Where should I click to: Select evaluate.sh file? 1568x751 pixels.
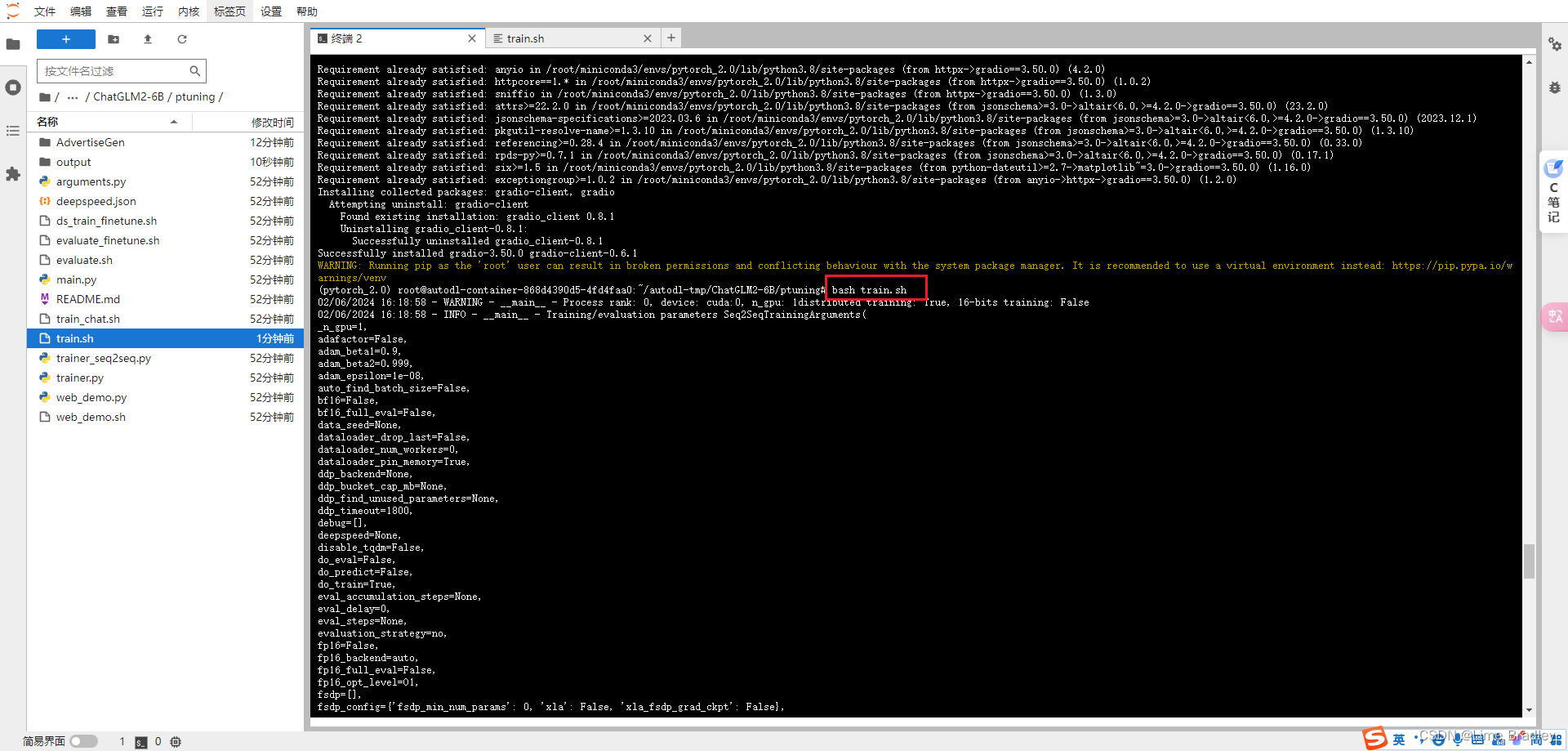point(167,260)
